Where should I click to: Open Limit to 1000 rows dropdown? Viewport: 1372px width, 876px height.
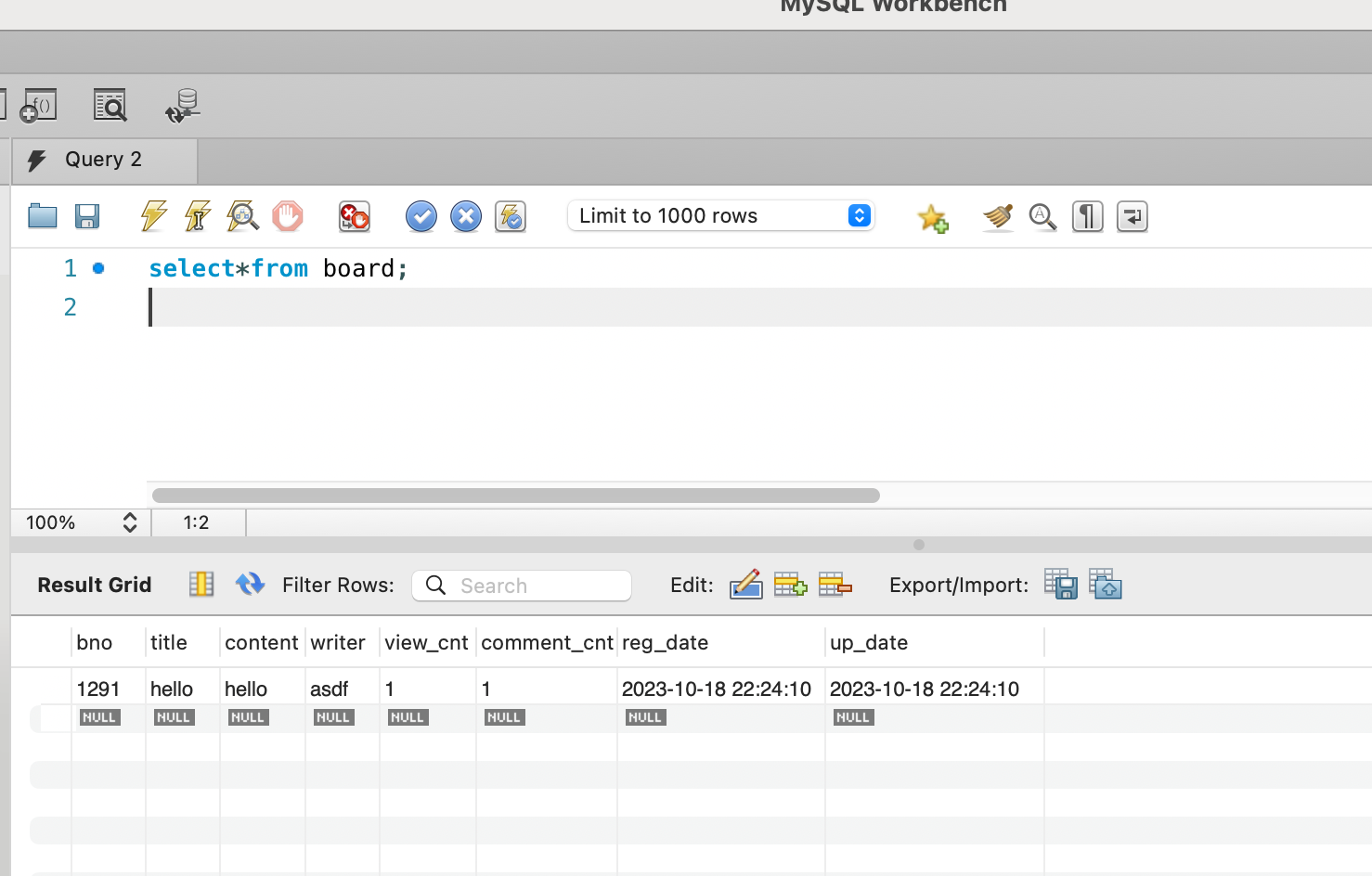(x=721, y=215)
